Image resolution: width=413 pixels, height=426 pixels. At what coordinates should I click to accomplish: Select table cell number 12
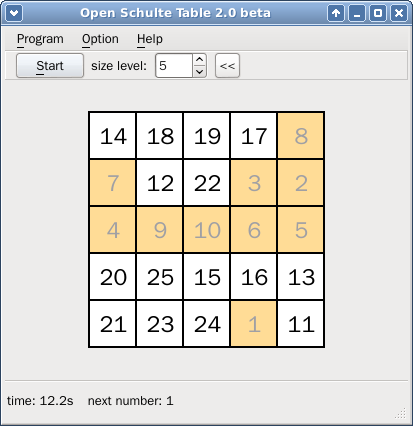pos(160,183)
